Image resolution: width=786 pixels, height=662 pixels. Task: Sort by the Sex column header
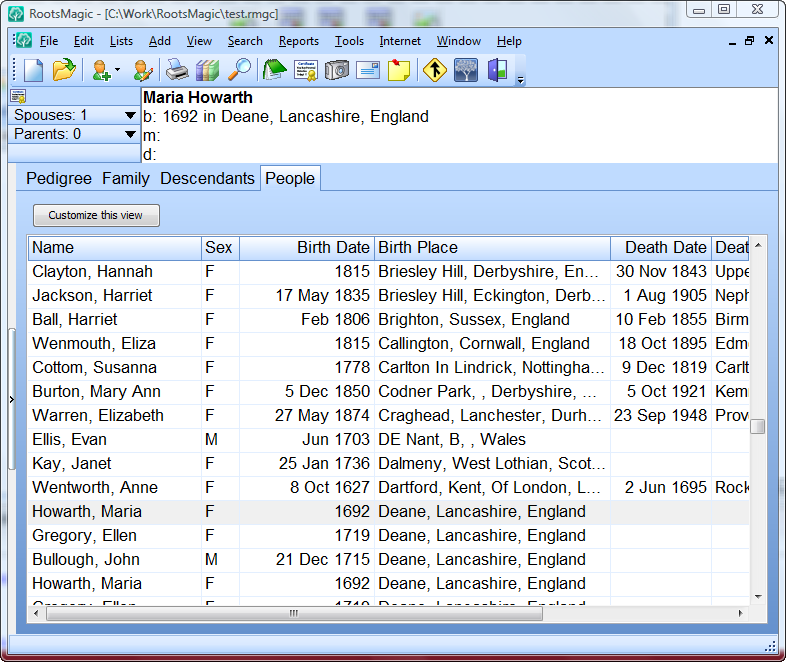tap(221, 248)
